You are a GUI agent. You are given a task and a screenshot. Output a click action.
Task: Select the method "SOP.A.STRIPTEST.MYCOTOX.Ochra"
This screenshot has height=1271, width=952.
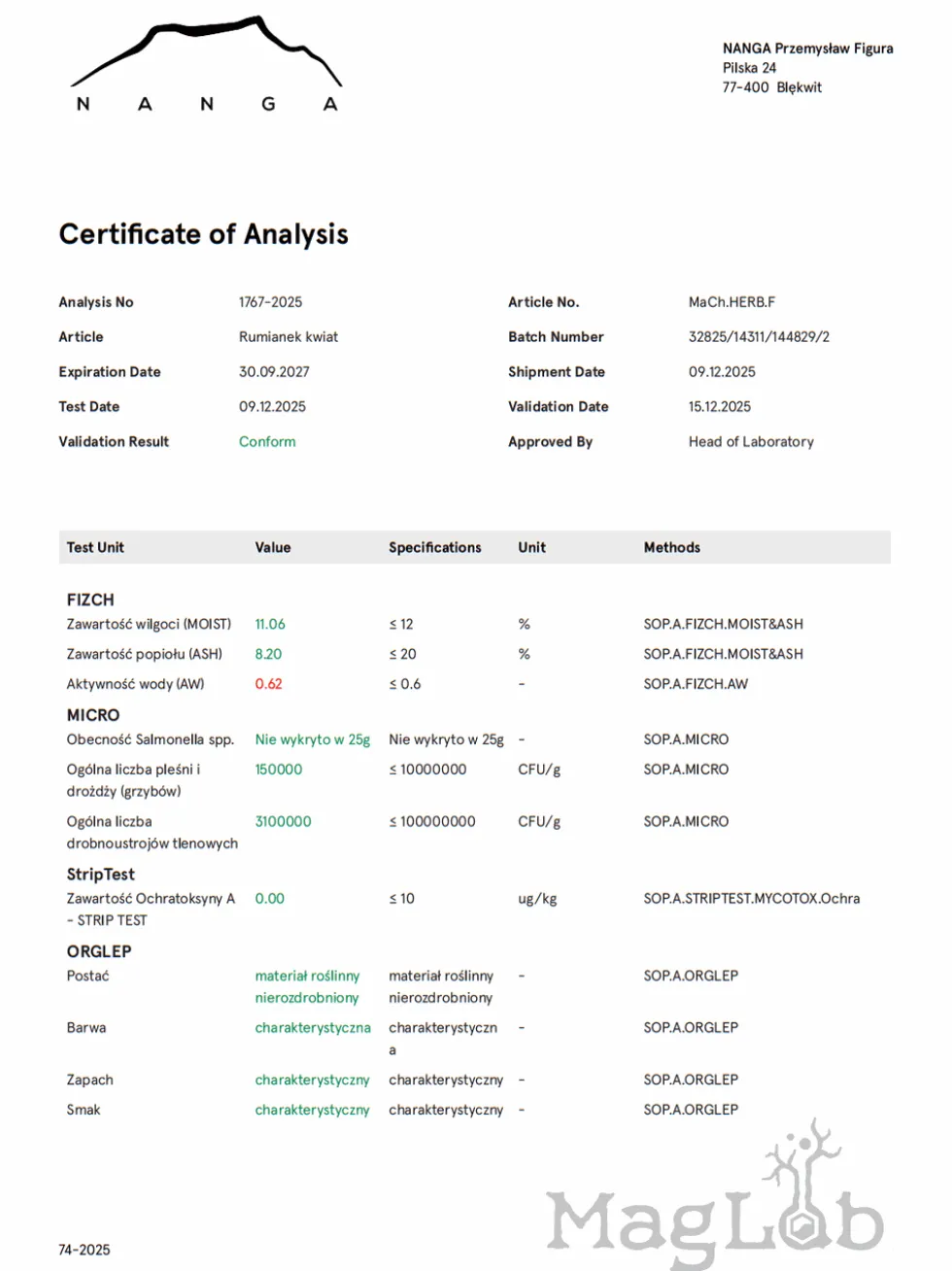752,899
